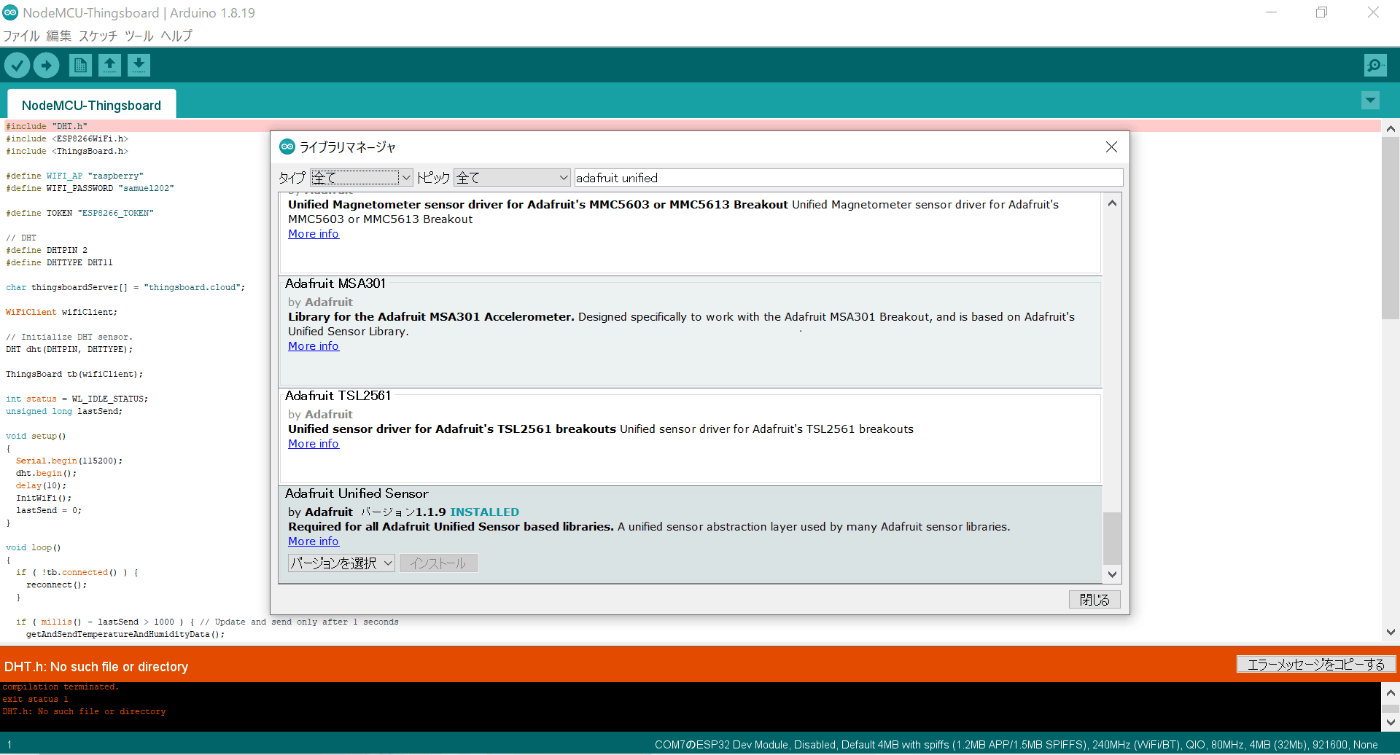Viewport: 1400px width, 755px height.
Task: Open the tab options dropdown arrow
Action: click(1370, 101)
